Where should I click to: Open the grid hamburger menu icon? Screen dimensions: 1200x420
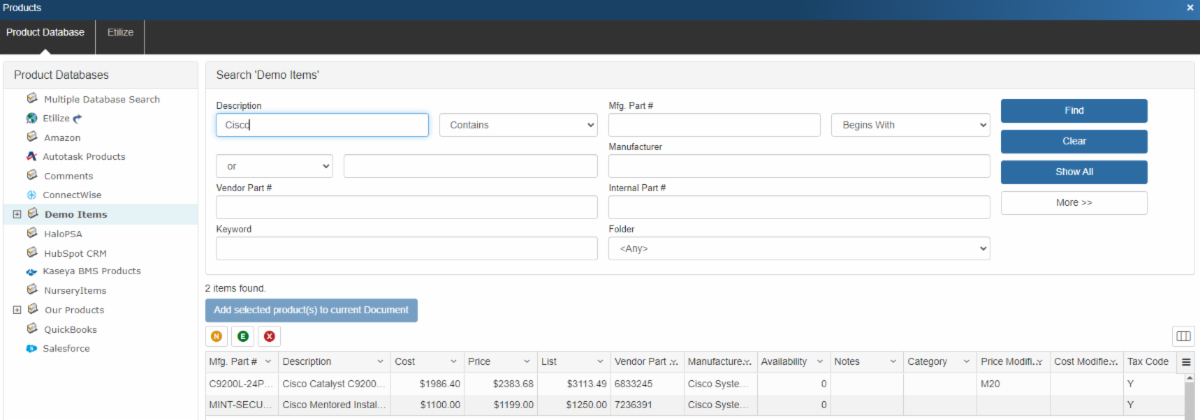(x=1186, y=362)
